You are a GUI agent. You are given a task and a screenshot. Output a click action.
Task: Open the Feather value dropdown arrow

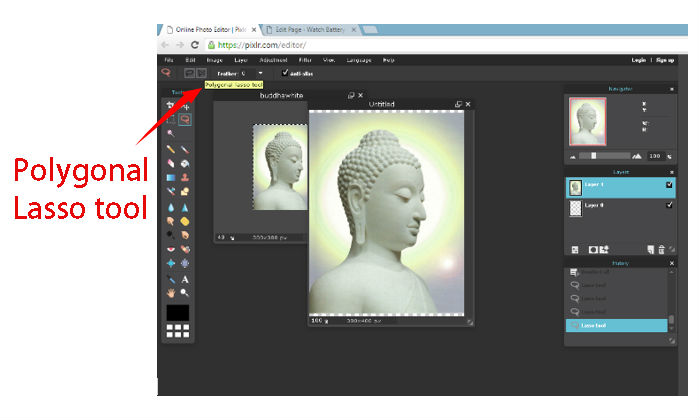[260, 73]
